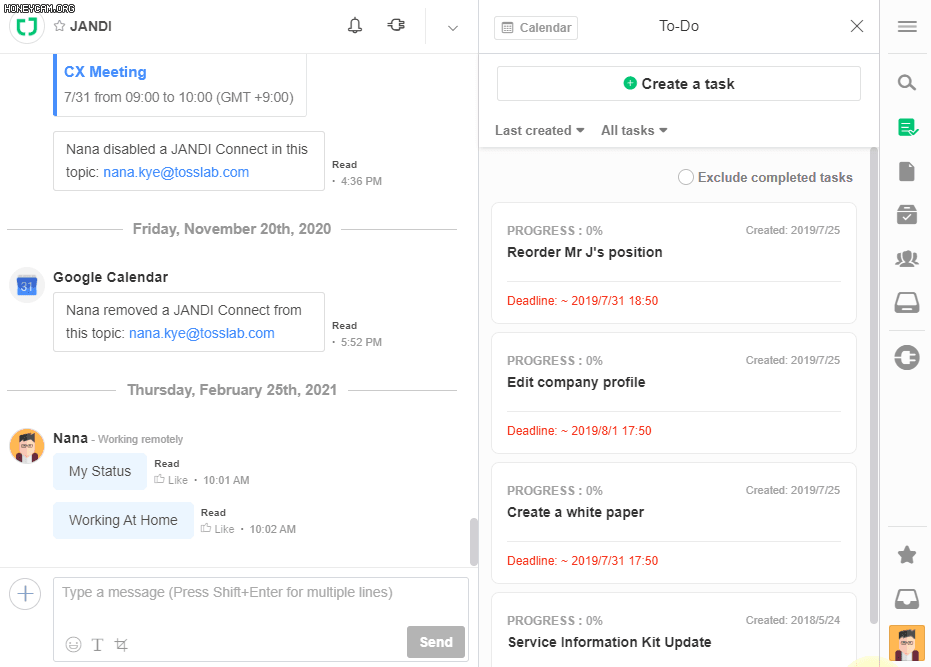Image resolution: width=931 pixels, height=667 pixels.
Task: Toggle Exclude completed tasks
Action: (x=686, y=178)
